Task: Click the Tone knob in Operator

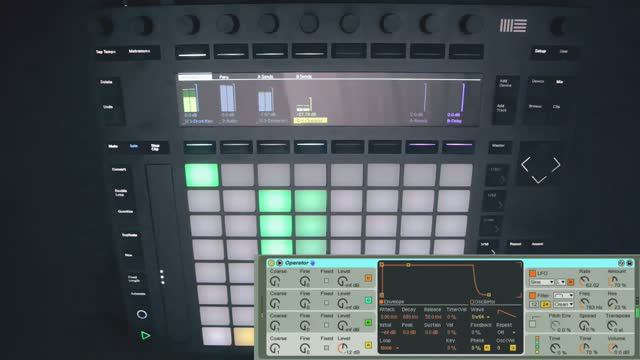Action: [x=584, y=347]
